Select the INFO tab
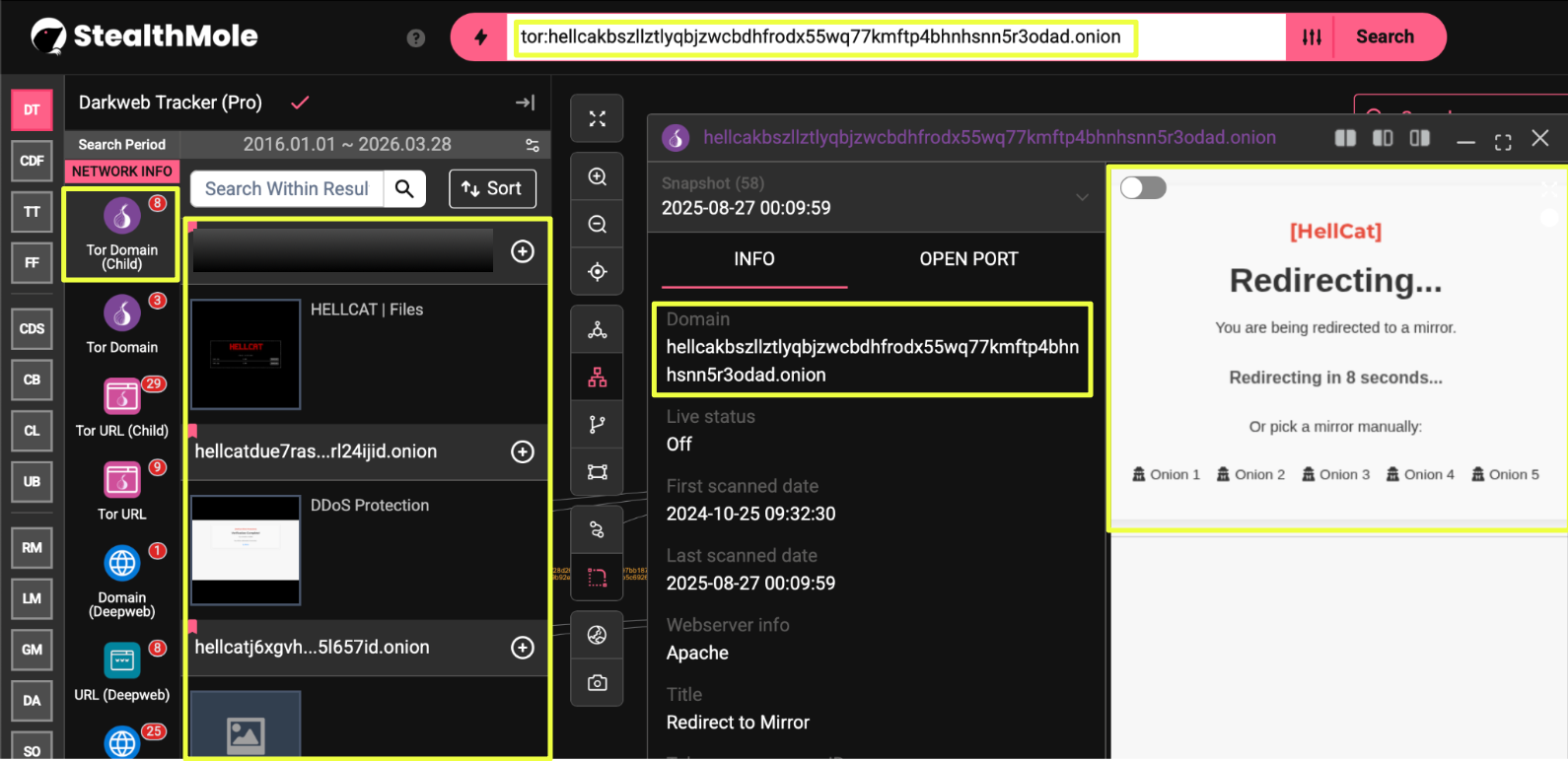 click(753, 259)
